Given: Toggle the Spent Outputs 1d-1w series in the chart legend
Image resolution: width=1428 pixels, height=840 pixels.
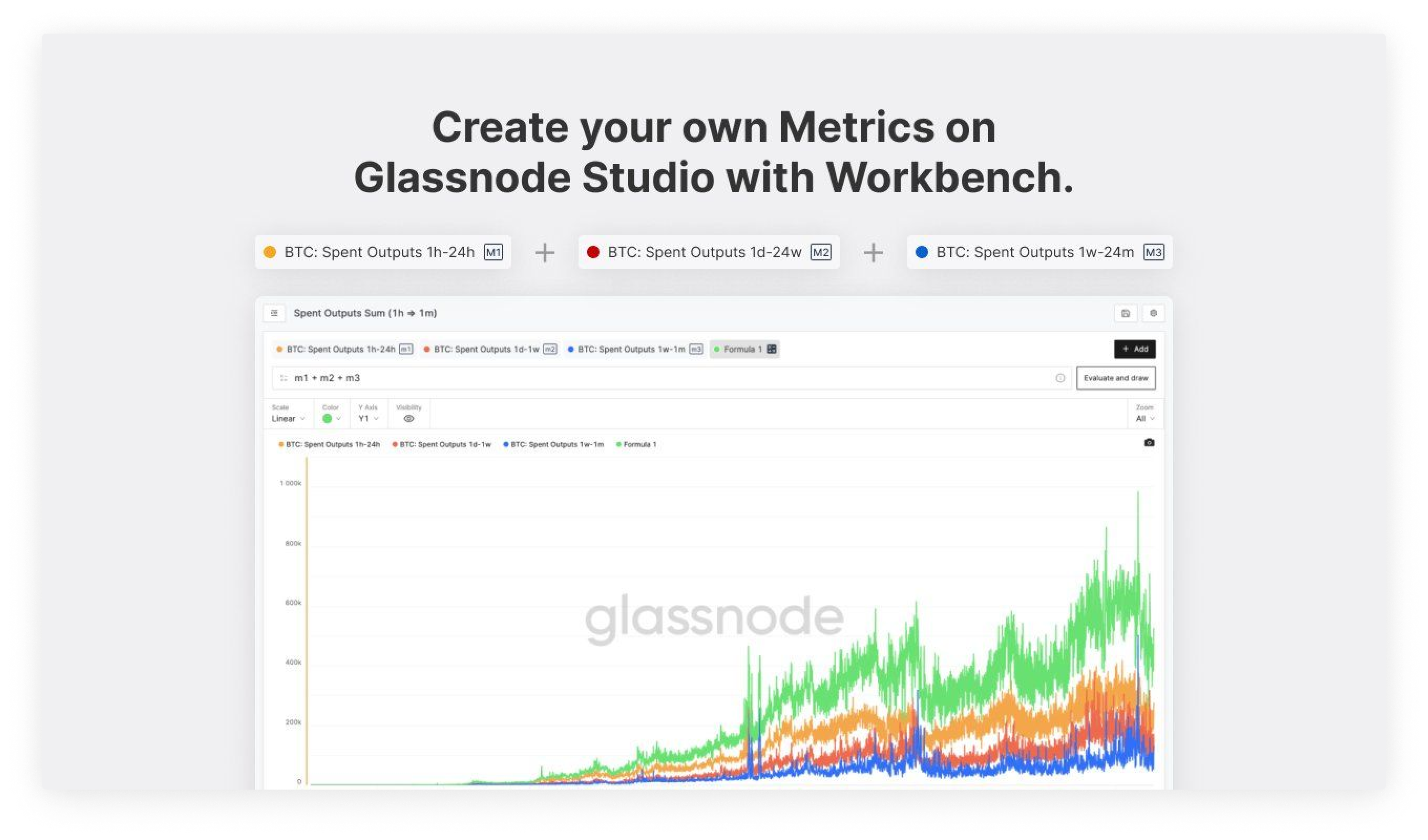Looking at the screenshot, I should click(442, 444).
